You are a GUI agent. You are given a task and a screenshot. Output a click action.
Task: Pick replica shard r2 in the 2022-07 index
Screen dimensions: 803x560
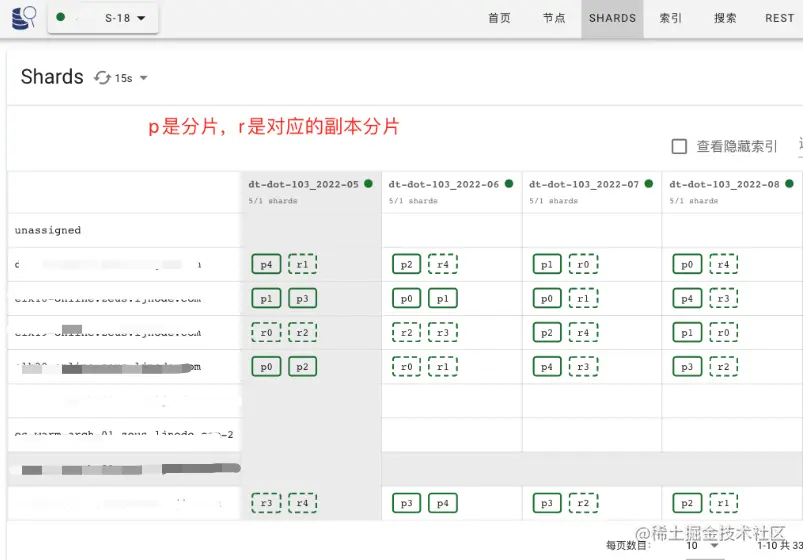(583, 503)
